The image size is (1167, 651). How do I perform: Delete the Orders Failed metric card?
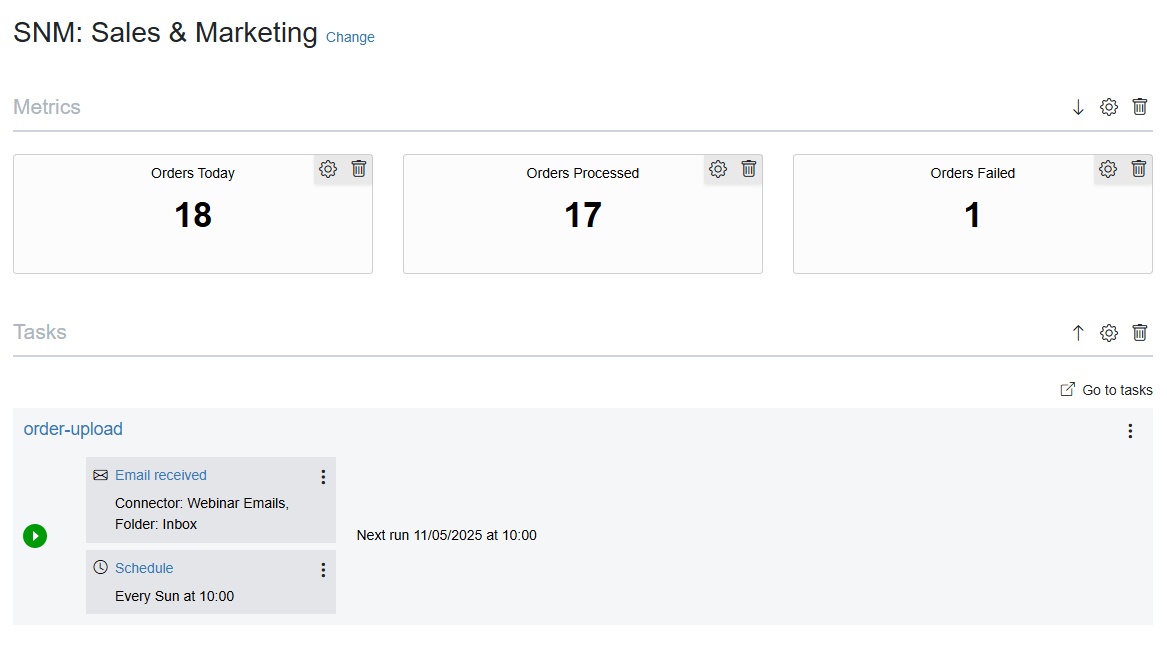tap(1139, 169)
